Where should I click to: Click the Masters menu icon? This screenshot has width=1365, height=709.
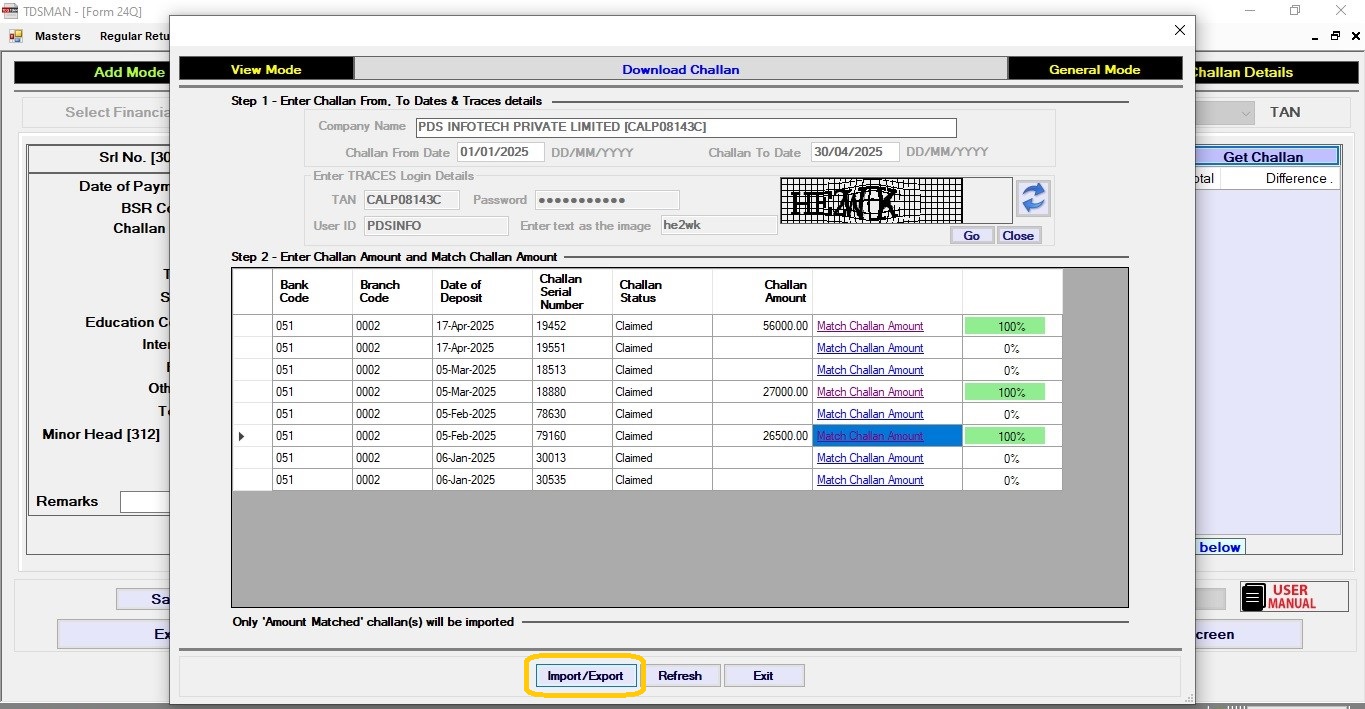point(16,36)
